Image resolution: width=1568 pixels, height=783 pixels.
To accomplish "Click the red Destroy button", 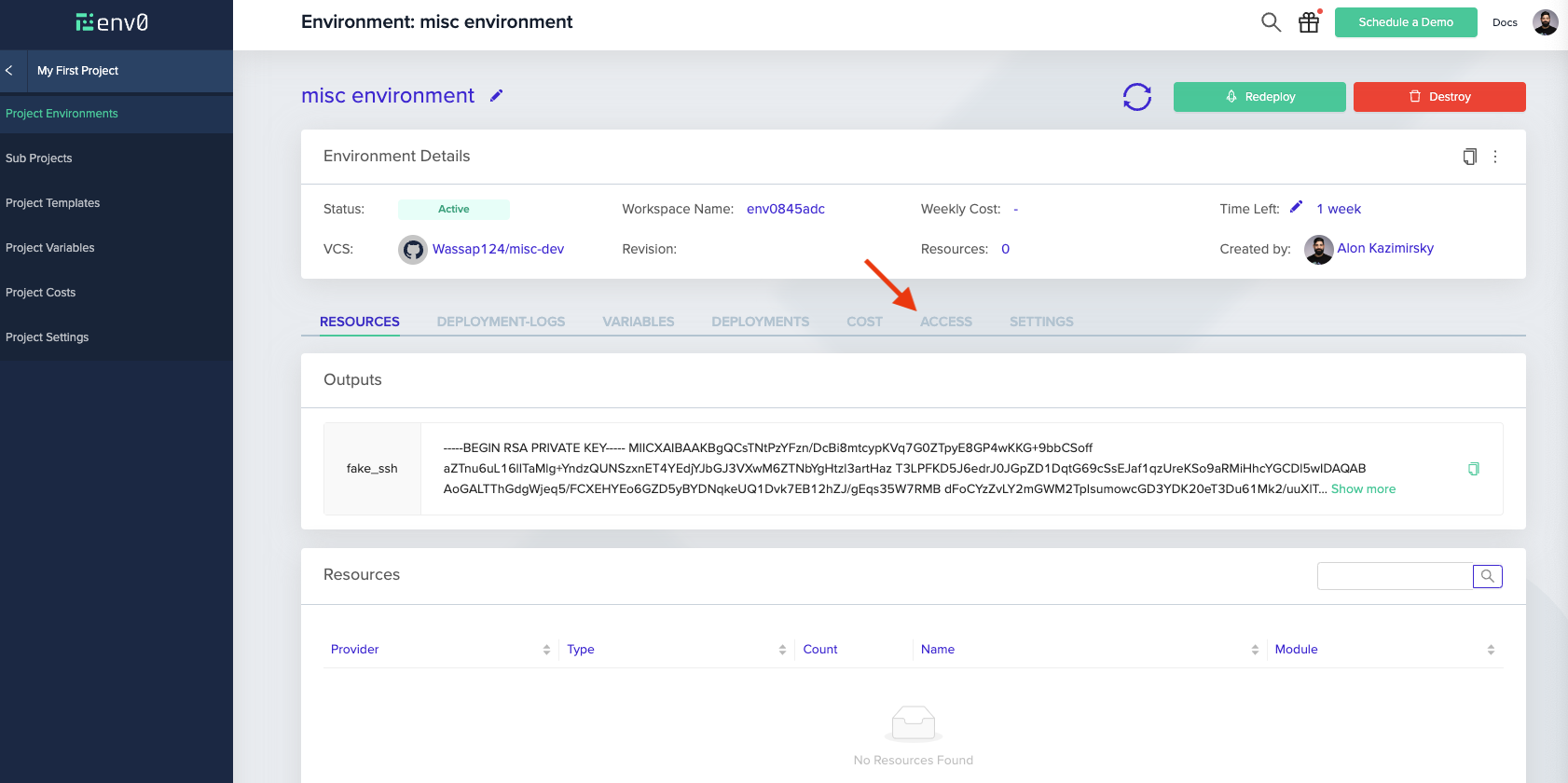I will 1439,97.
